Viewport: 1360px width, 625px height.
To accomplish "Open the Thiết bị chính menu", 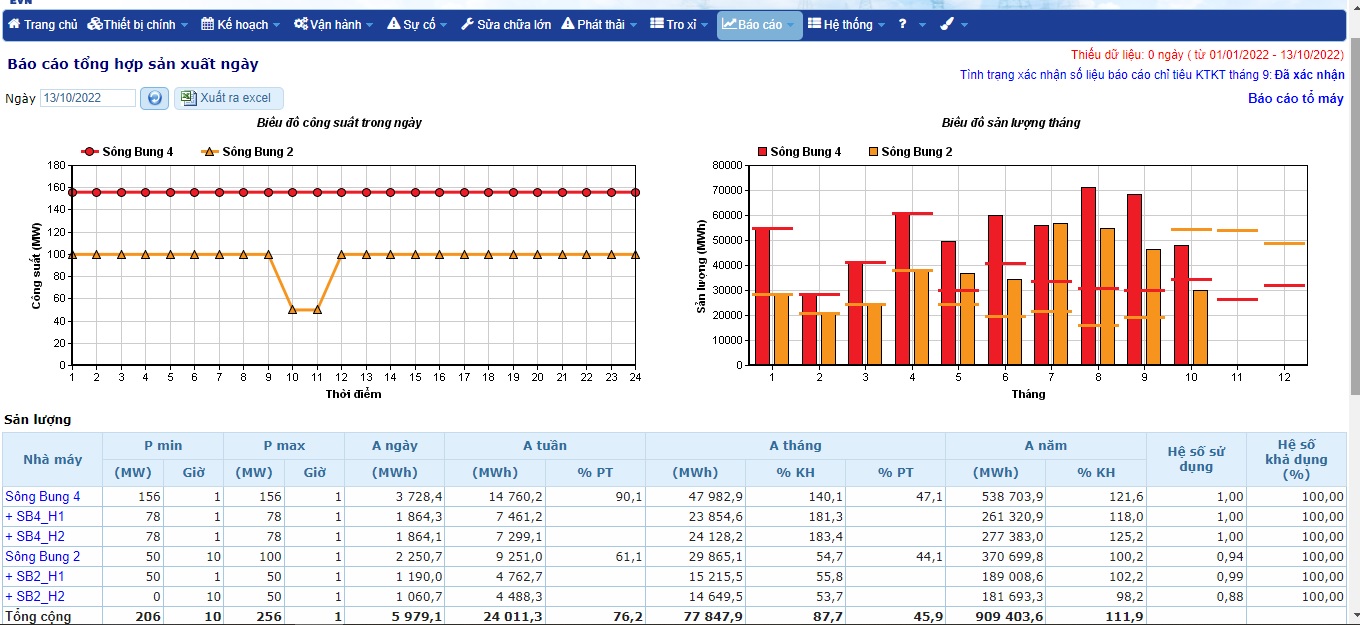I will click(x=137, y=24).
